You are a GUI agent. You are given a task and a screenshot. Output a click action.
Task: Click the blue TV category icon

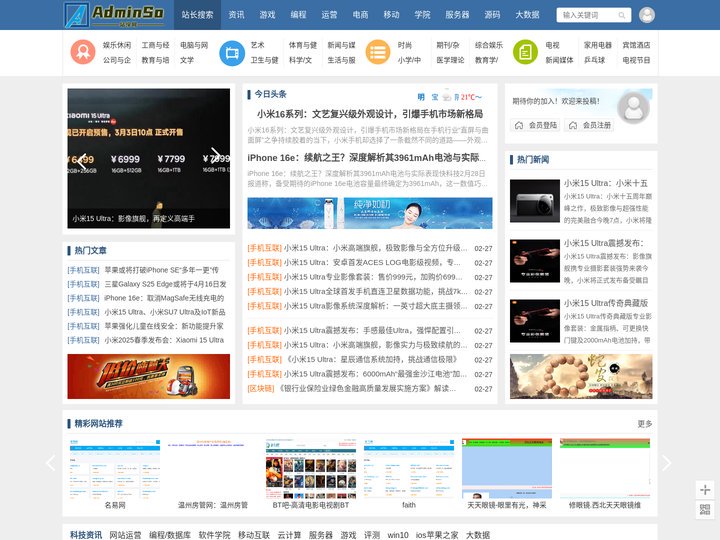232,53
